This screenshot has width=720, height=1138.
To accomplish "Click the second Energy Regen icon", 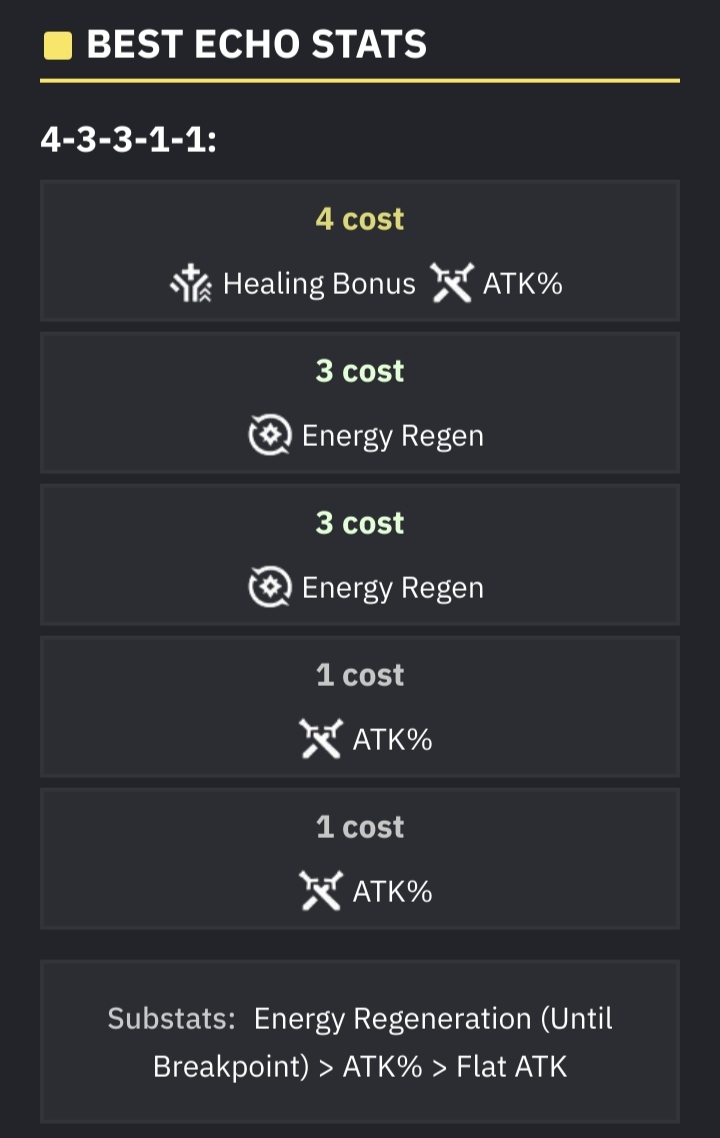I will 270,586.
